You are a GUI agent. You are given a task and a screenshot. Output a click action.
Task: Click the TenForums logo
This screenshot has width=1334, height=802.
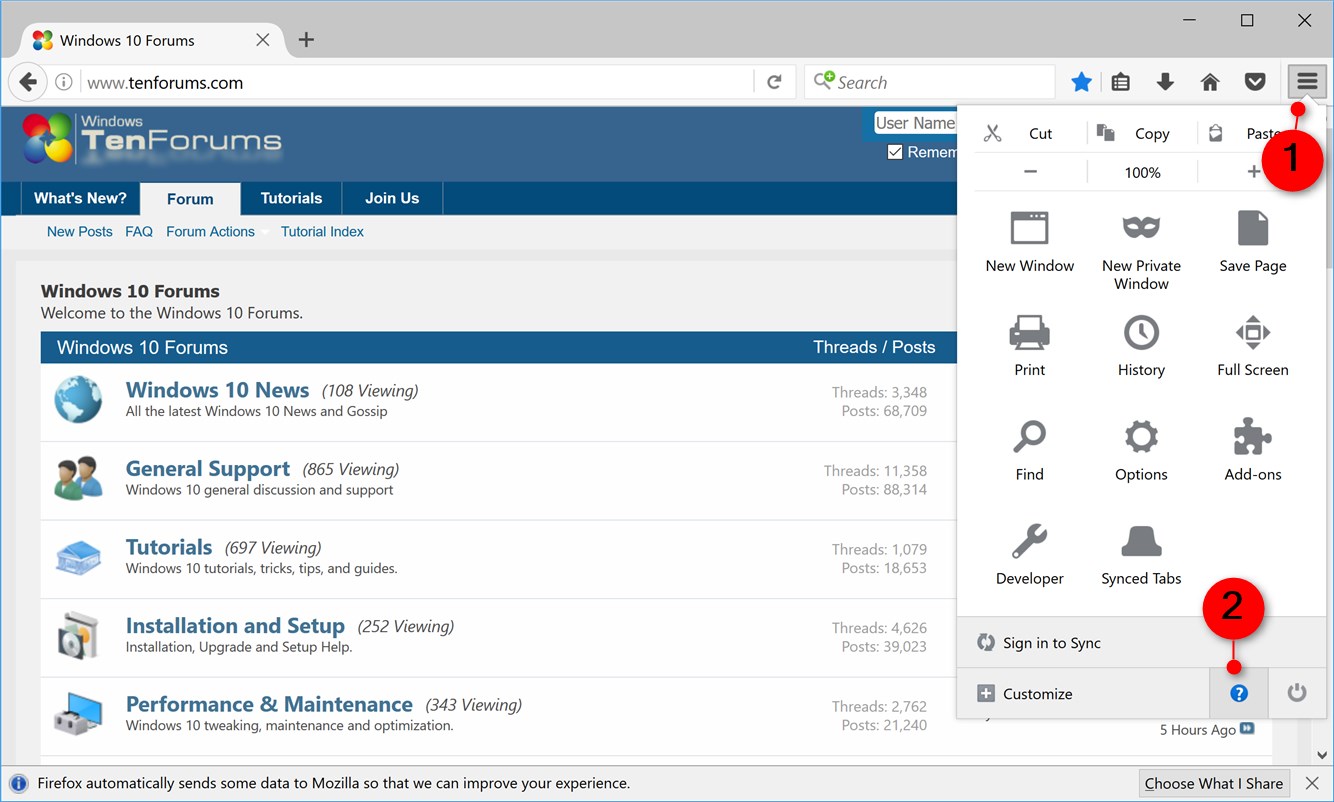(152, 138)
